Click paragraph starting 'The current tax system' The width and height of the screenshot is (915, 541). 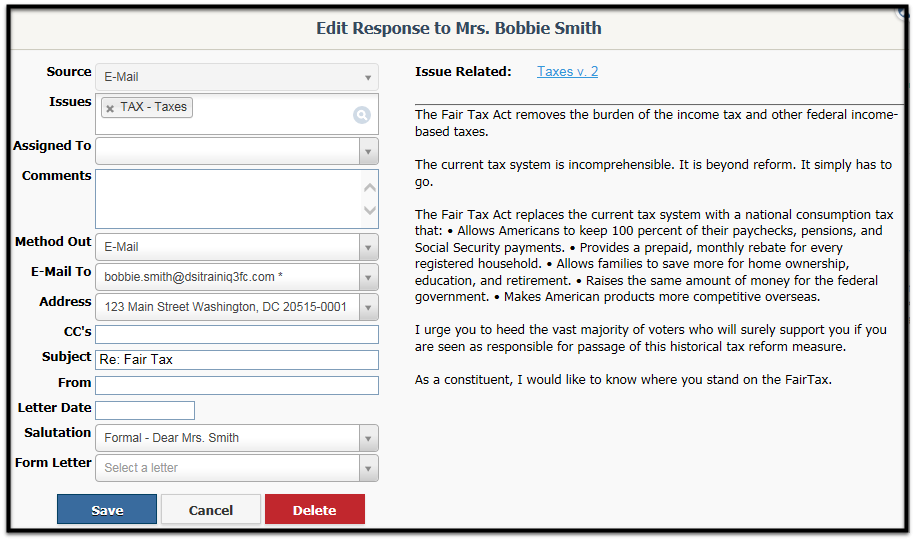point(654,173)
